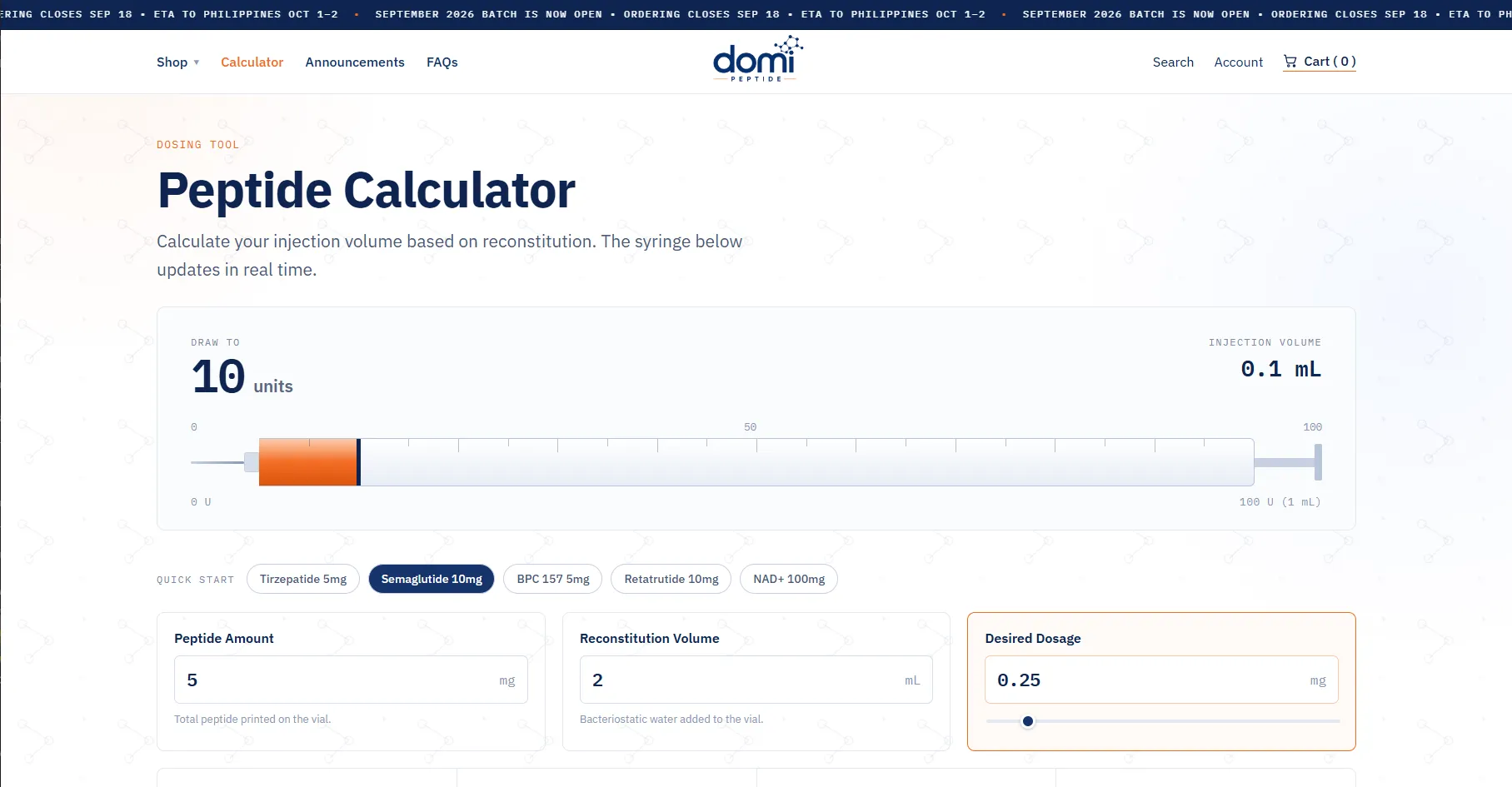1512x787 pixels.
Task: Click the domi Peptide logo
Action: pyautogui.click(x=757, y=59)
